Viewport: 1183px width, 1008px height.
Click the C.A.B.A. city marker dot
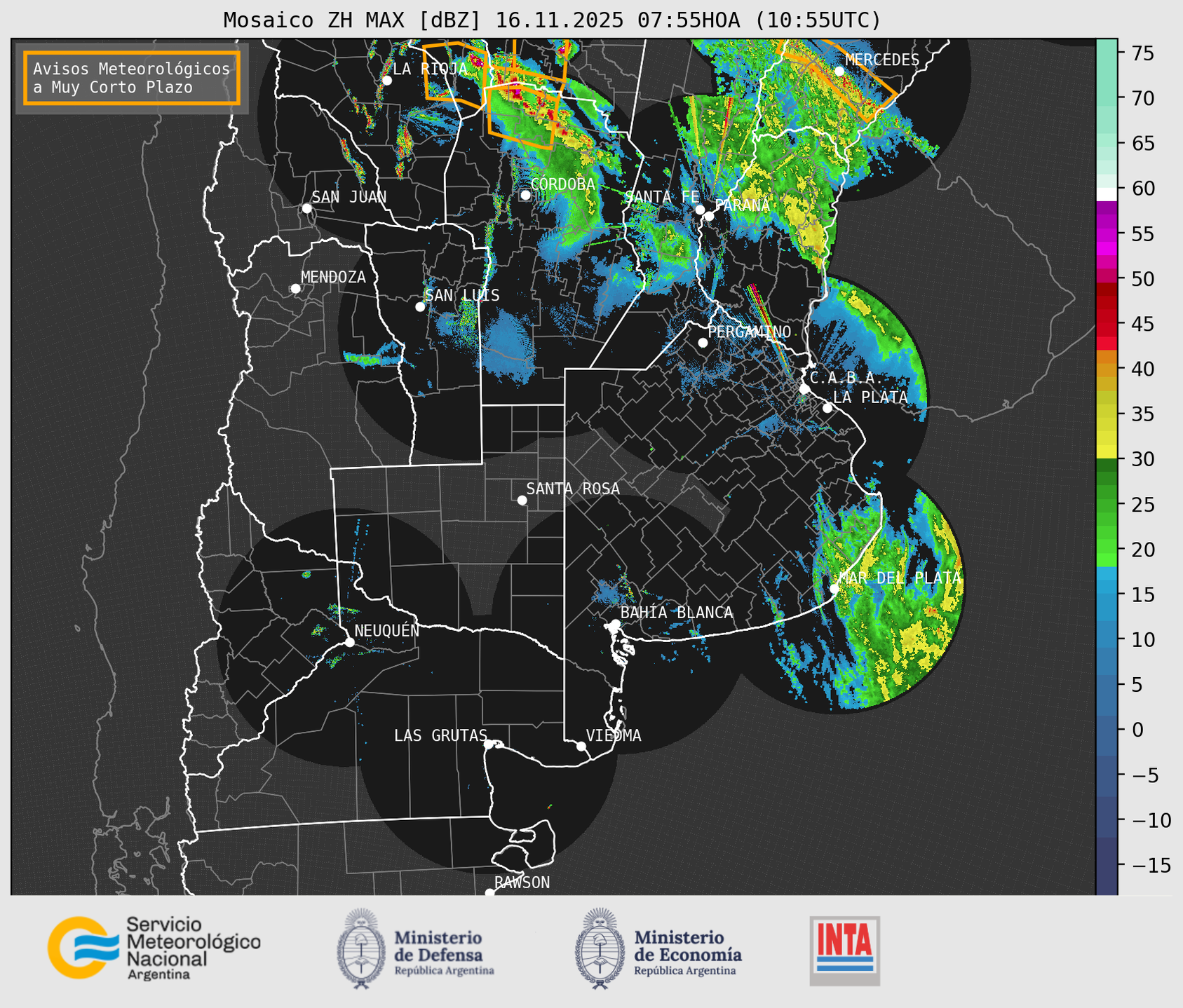tap(804, 389)
